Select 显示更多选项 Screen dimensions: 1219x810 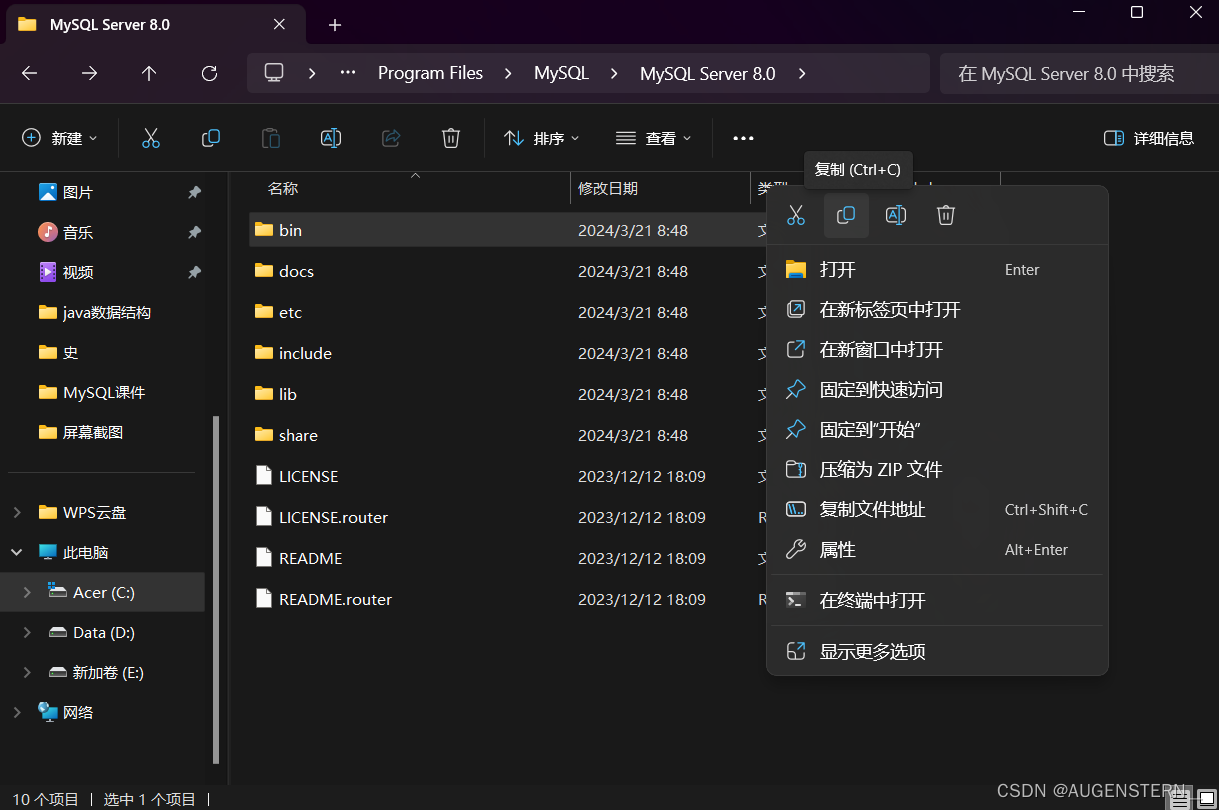coord(937,651)
